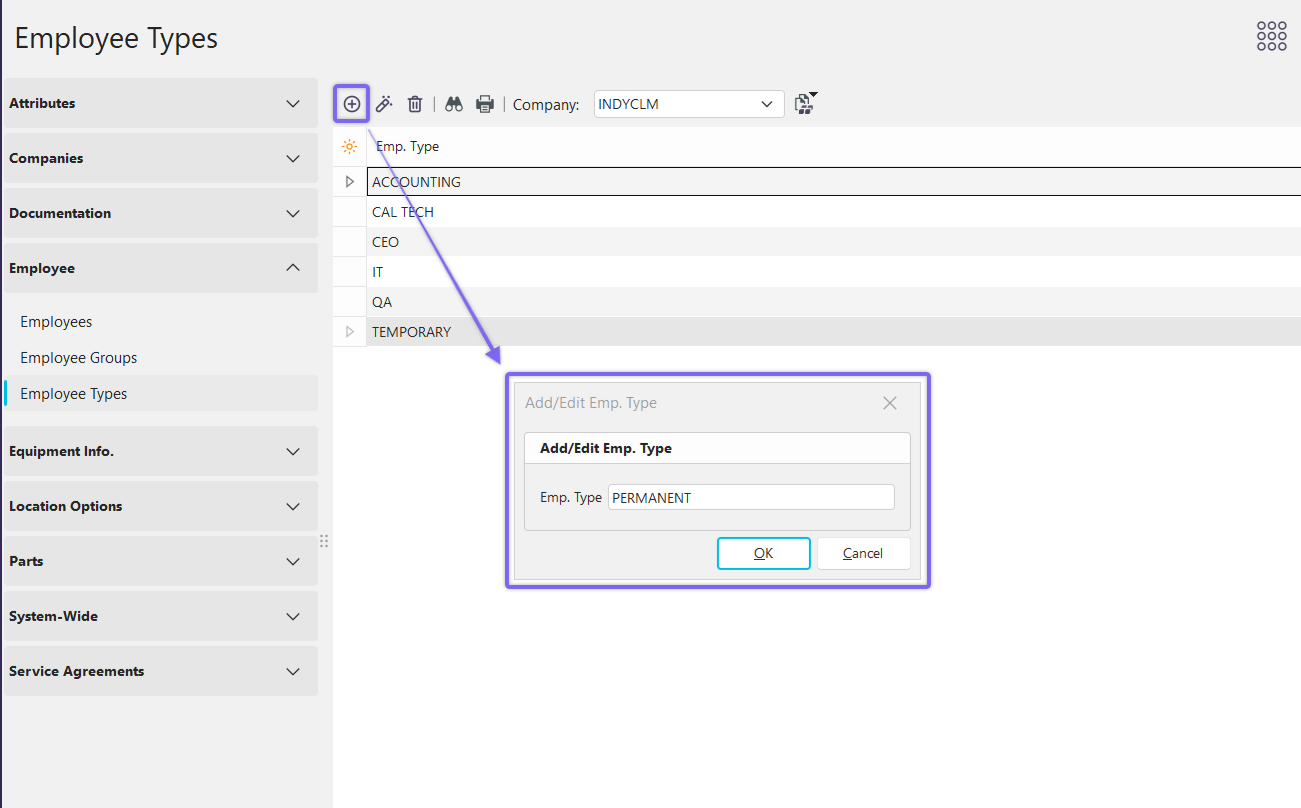Click the add new employee type icon
Image resolution: width=1301 pixels, height=808 pixels.
(x=351, y=104)
